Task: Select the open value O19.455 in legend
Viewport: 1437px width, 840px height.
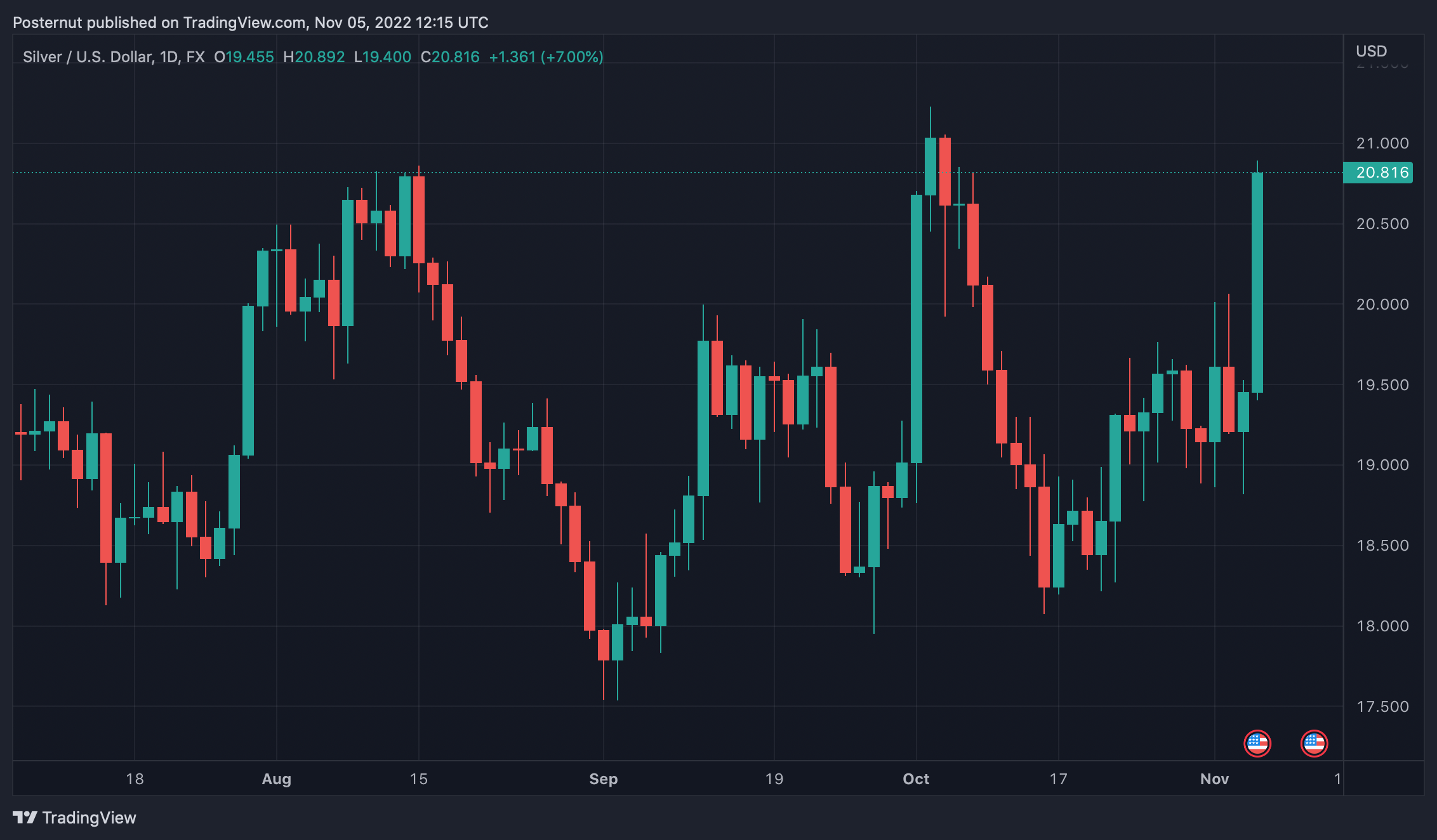Action: pyautogui.click(x=243, y=56)
